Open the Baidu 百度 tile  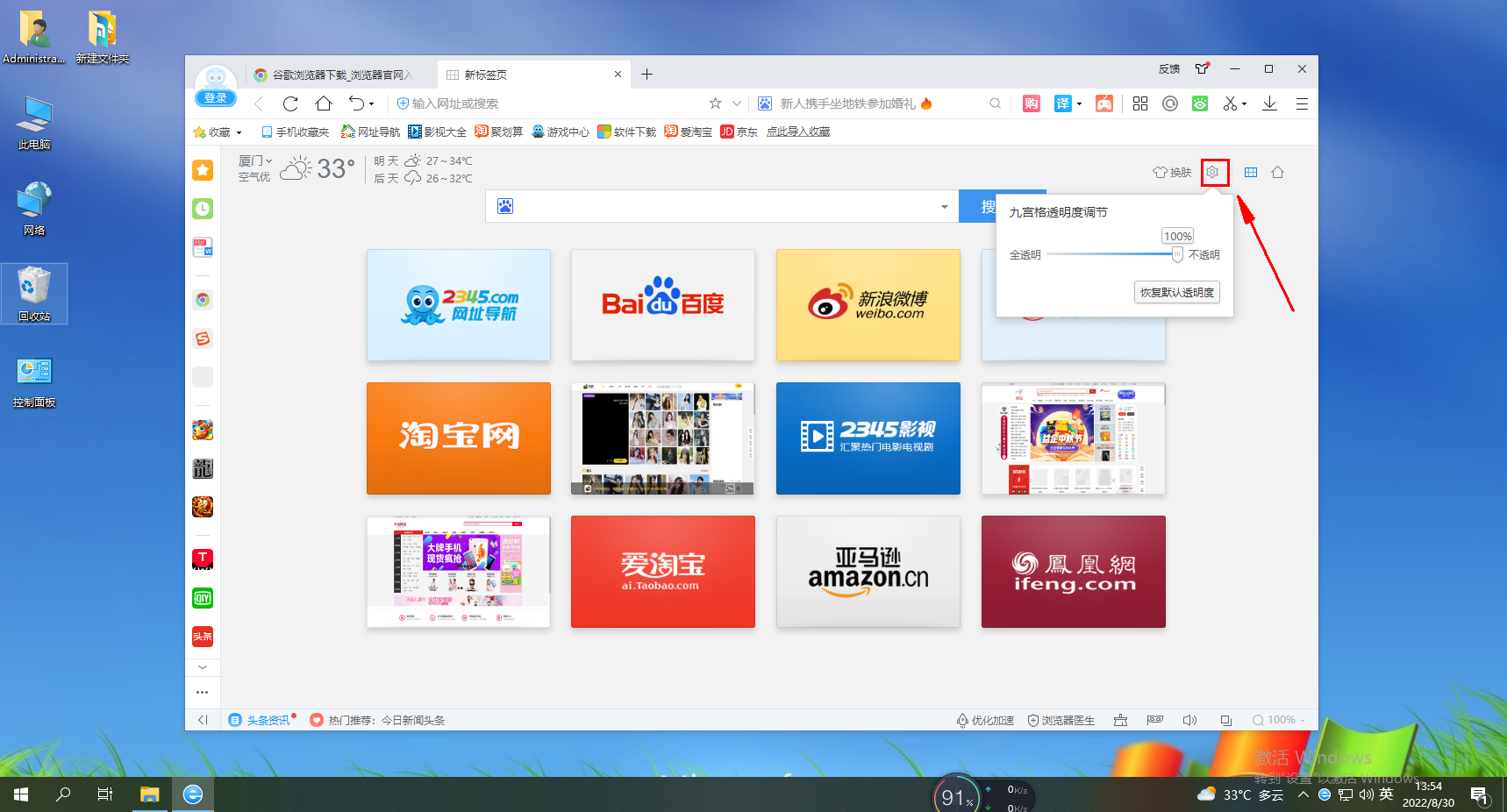pos(663,305)
